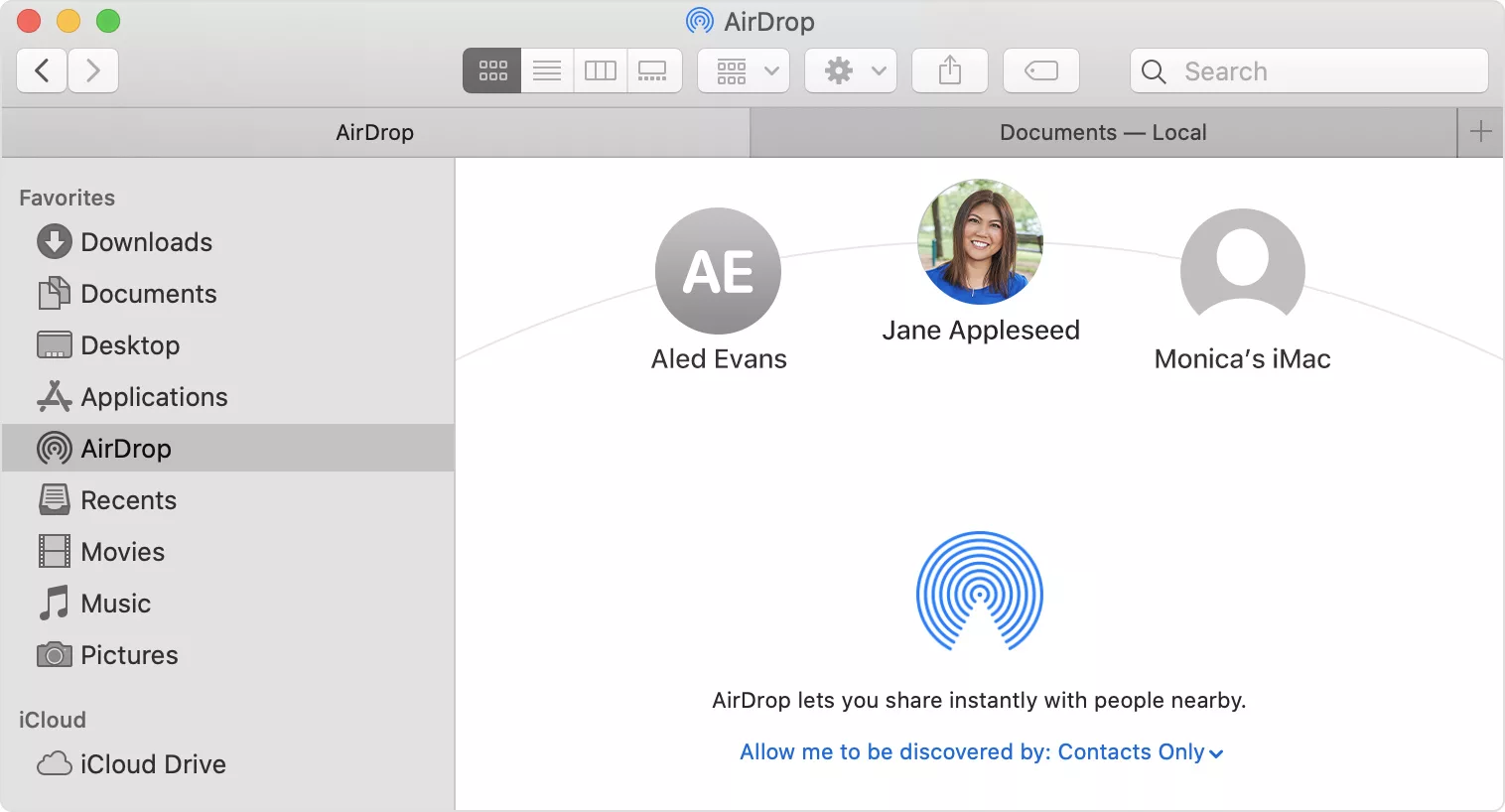This screenshot has width=1505, height=812.
Task: Switch to column view in the toolbar
Action: tap(600, 70)
